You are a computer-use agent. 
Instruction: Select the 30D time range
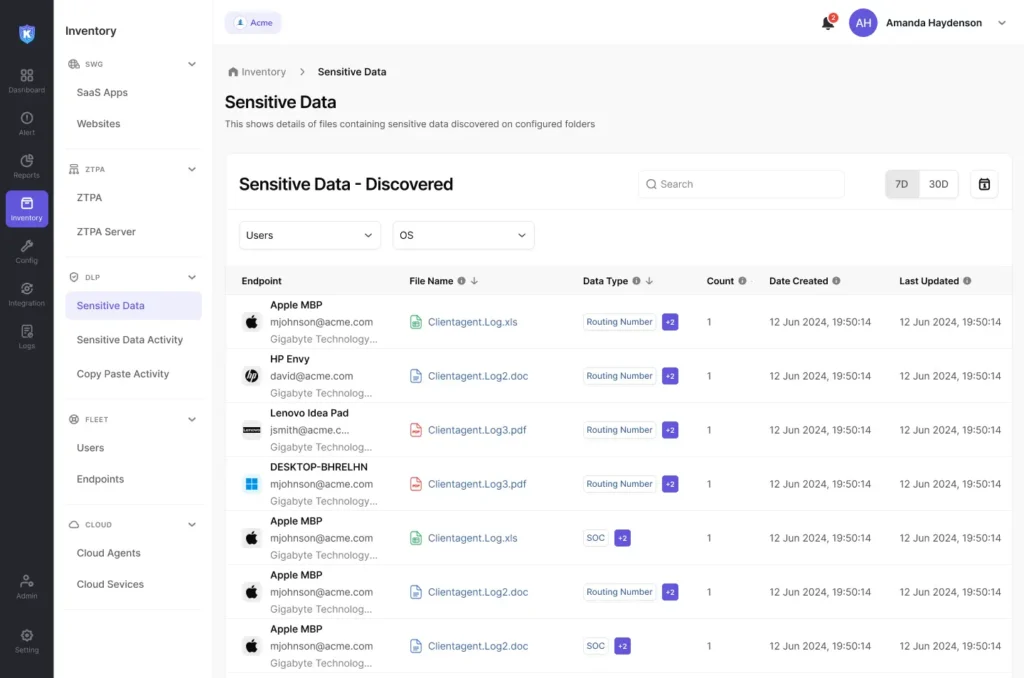(938, 184)
